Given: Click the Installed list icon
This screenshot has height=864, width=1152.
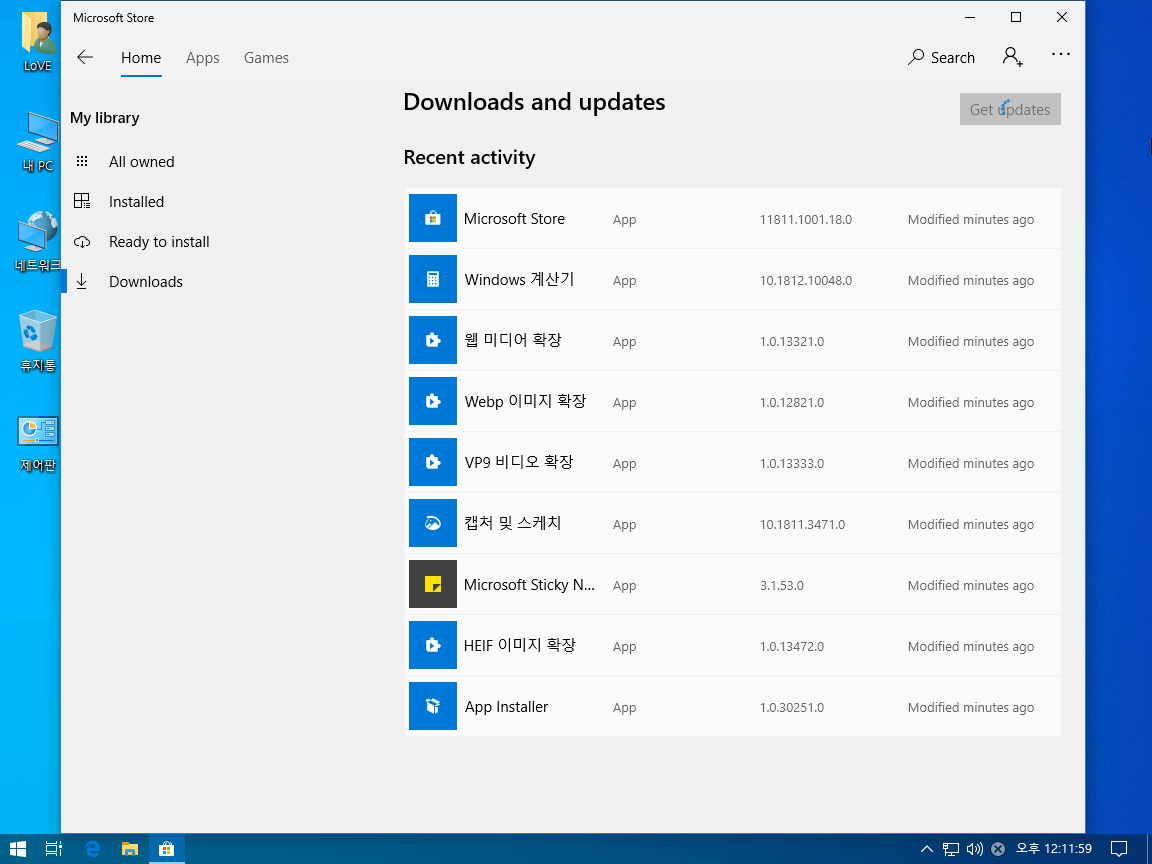Looking at the screenshot, I should [x=82, y=201].
